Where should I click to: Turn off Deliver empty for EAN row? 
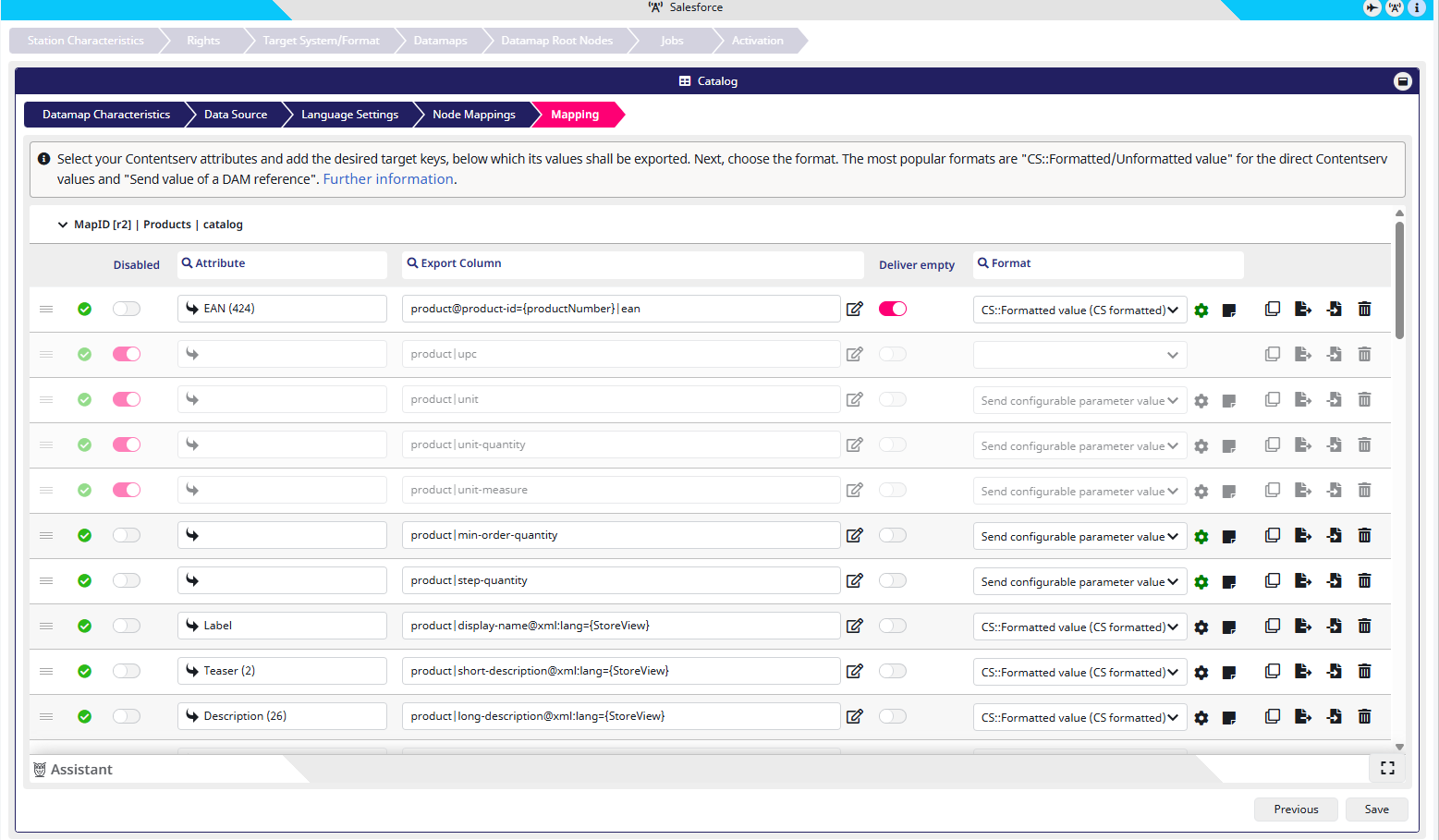coord(893,309)
